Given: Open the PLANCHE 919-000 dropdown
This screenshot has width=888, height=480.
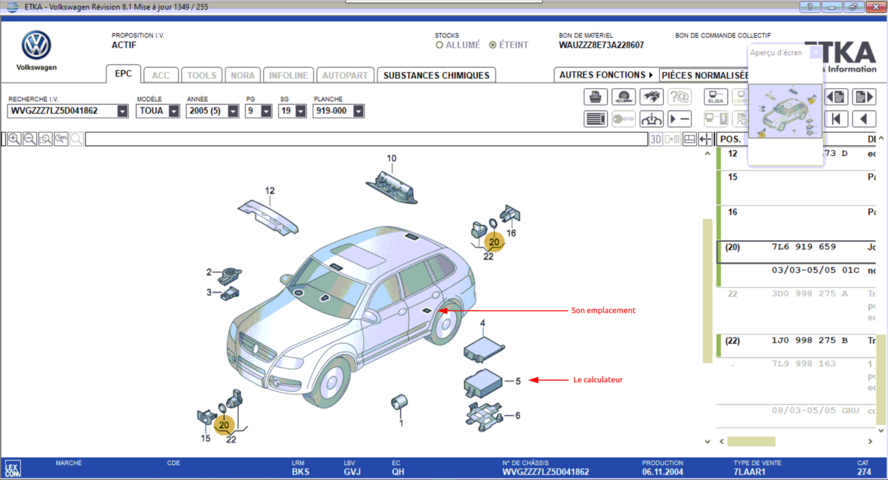Looking at the screenshot, I should 358,111.
